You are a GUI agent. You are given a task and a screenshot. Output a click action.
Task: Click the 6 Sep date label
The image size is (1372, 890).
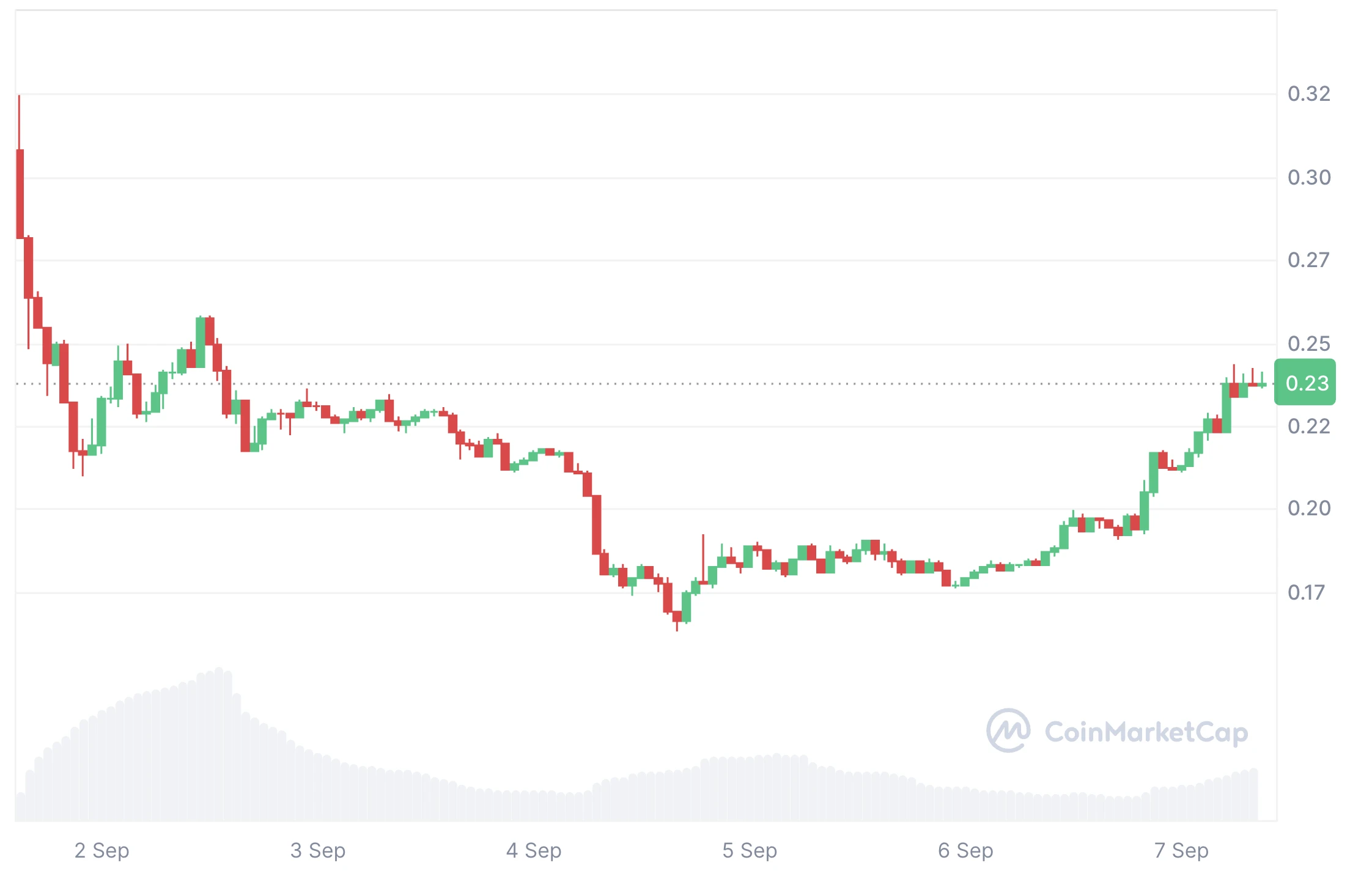coord(965,850)
